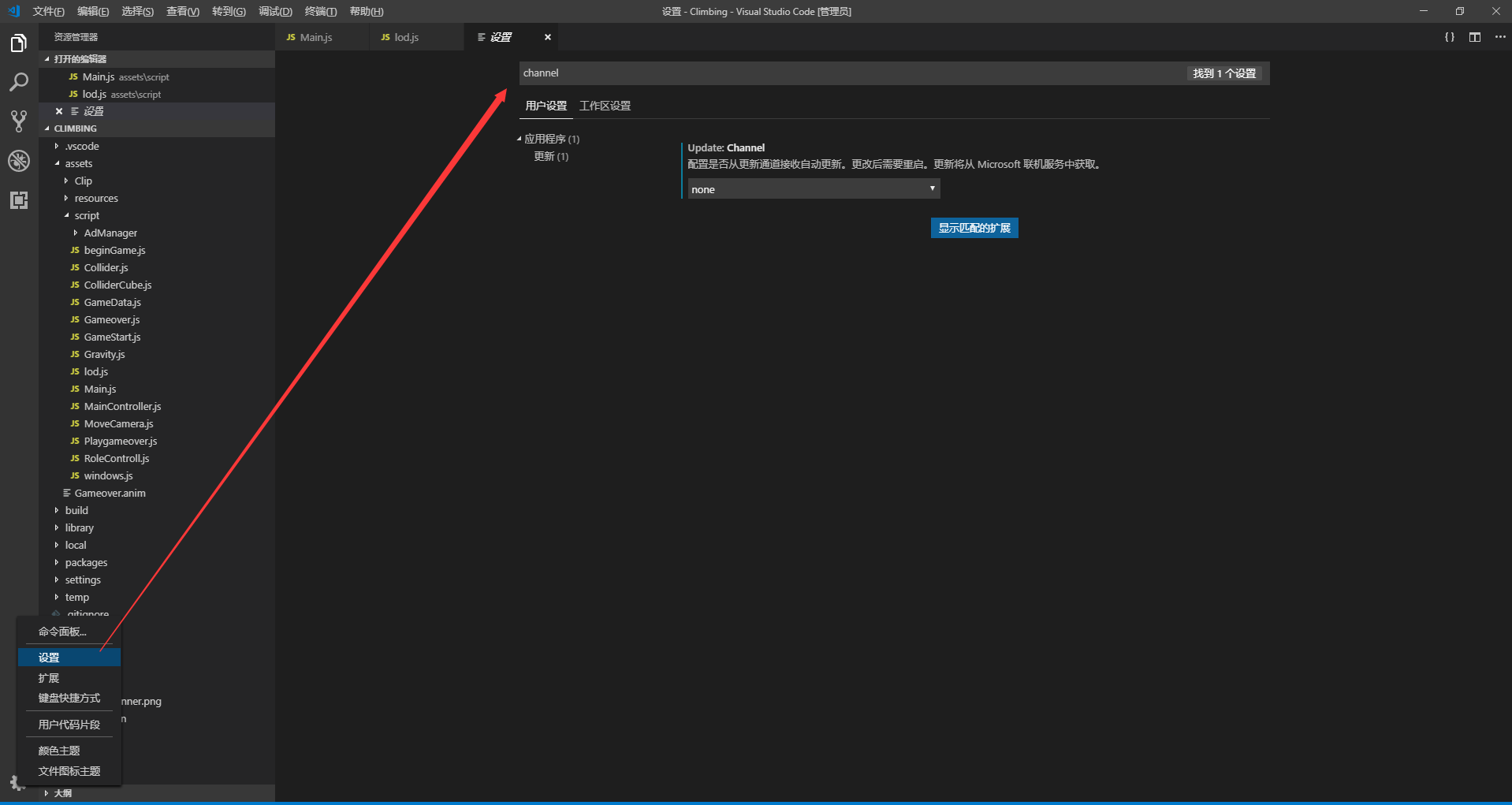
Task: Close 设置 in the 打开的编辑器 list
Action: (59, 111)
